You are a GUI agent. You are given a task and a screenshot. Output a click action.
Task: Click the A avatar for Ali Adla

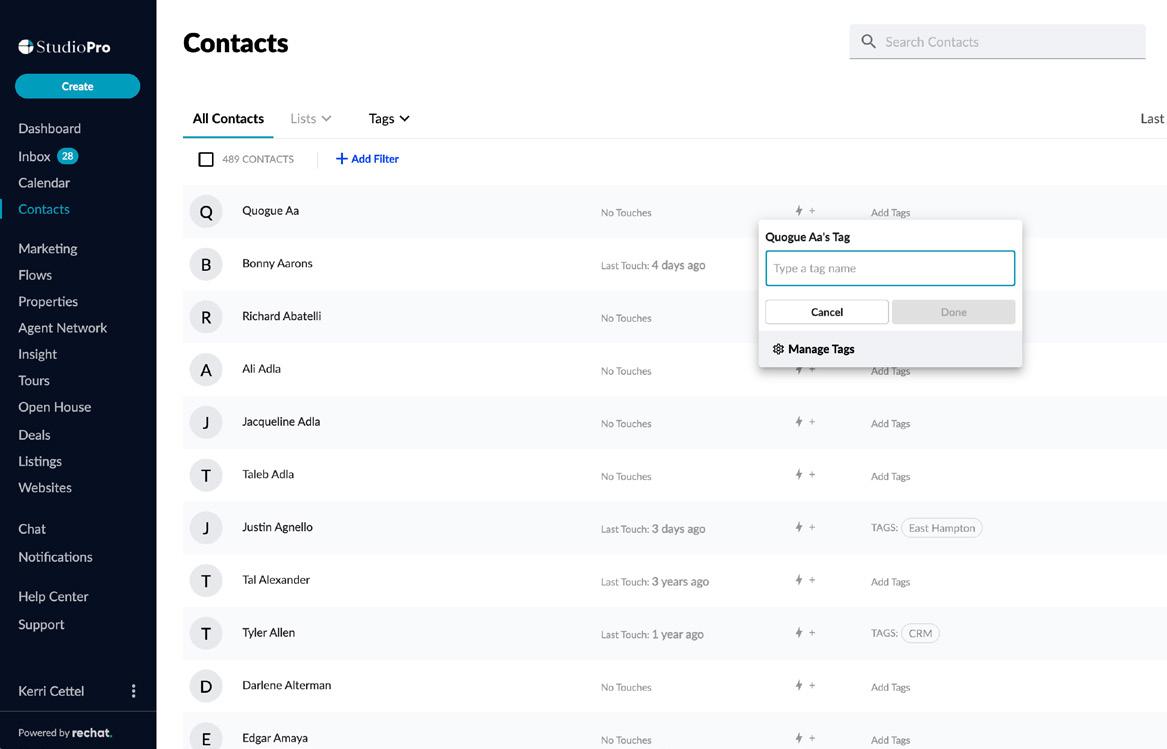[206, 370]
